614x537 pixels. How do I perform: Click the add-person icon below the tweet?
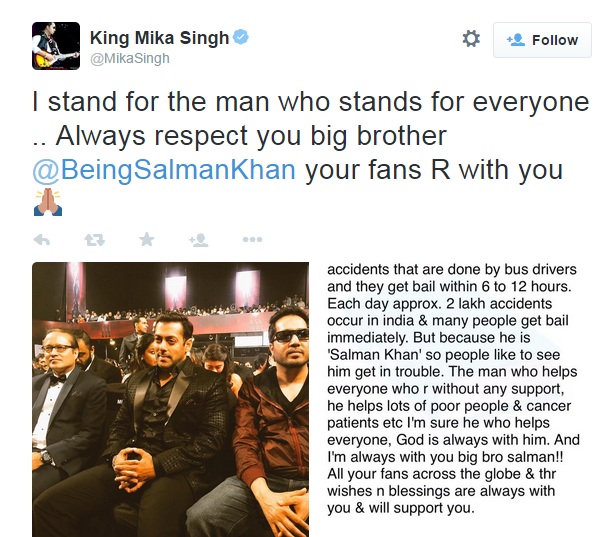198,240
